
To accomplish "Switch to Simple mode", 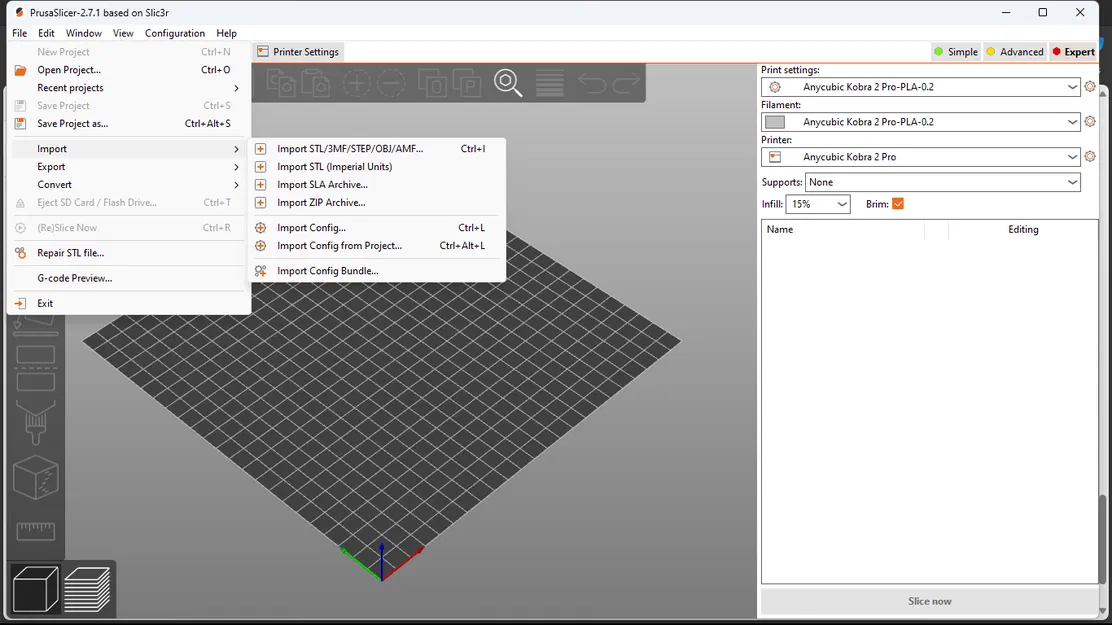I will pos(955,52).
